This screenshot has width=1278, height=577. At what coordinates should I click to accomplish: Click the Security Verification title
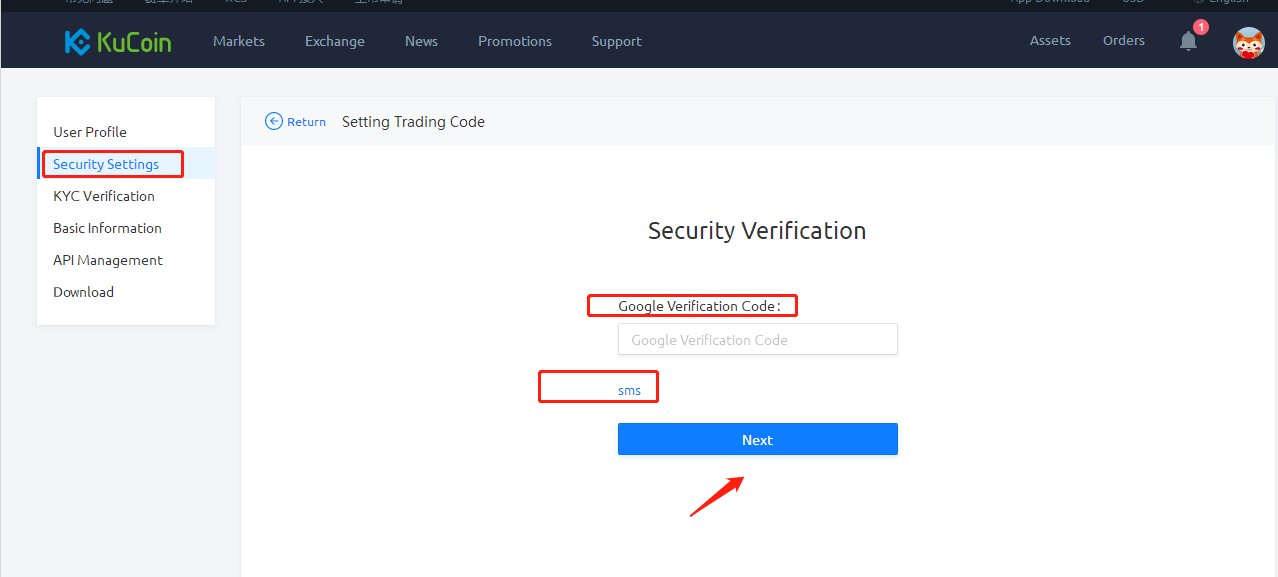click(x=757, y=230)
